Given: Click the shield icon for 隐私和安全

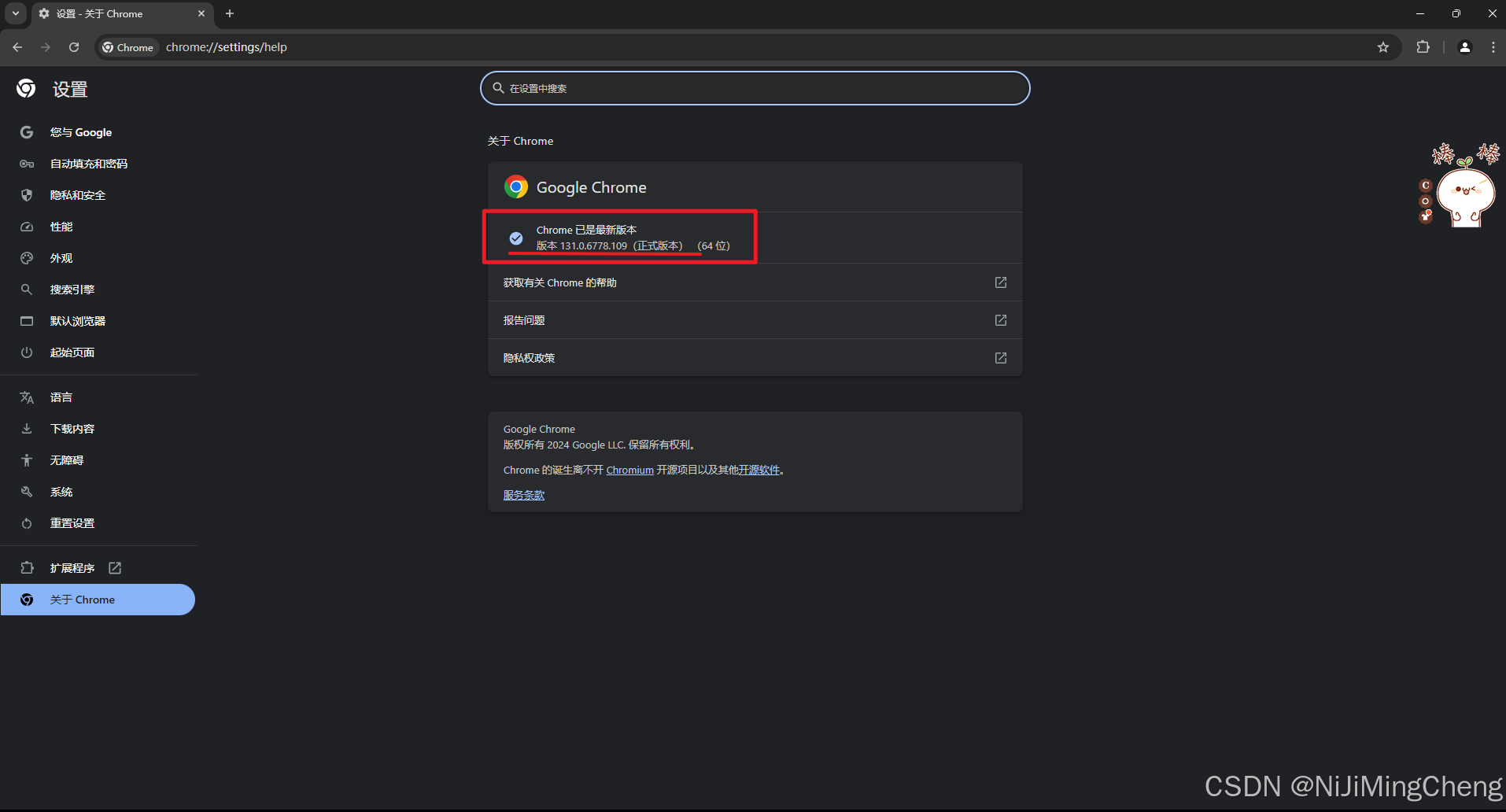Looking at the screenshot, I should pos(27,195).
